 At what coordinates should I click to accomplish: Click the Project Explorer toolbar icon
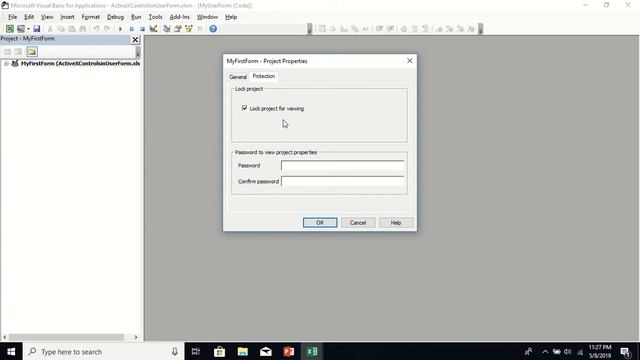[x=167, y=29]
